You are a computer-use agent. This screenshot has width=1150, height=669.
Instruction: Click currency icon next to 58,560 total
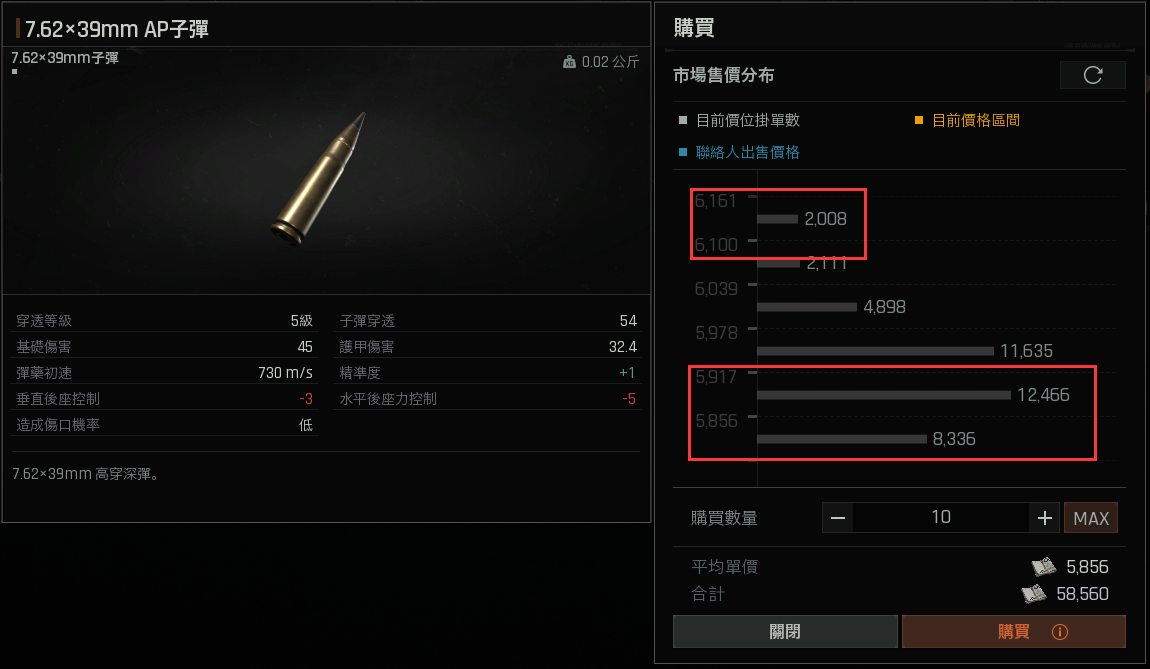1034,593
